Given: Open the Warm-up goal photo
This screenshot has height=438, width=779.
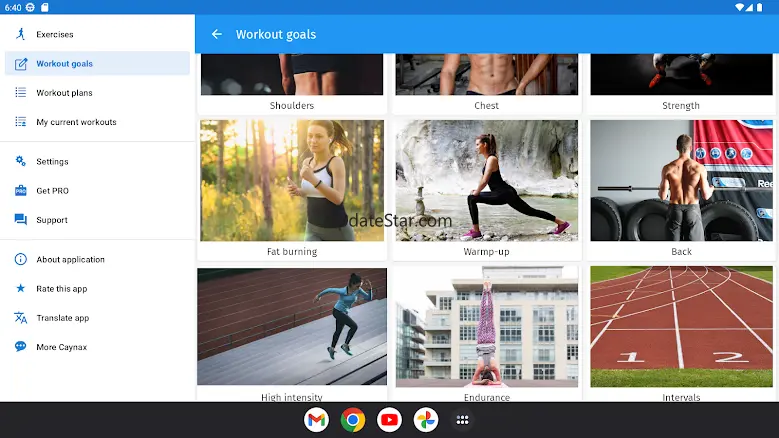Looking at the screenshot, I should tap(487, 180).
